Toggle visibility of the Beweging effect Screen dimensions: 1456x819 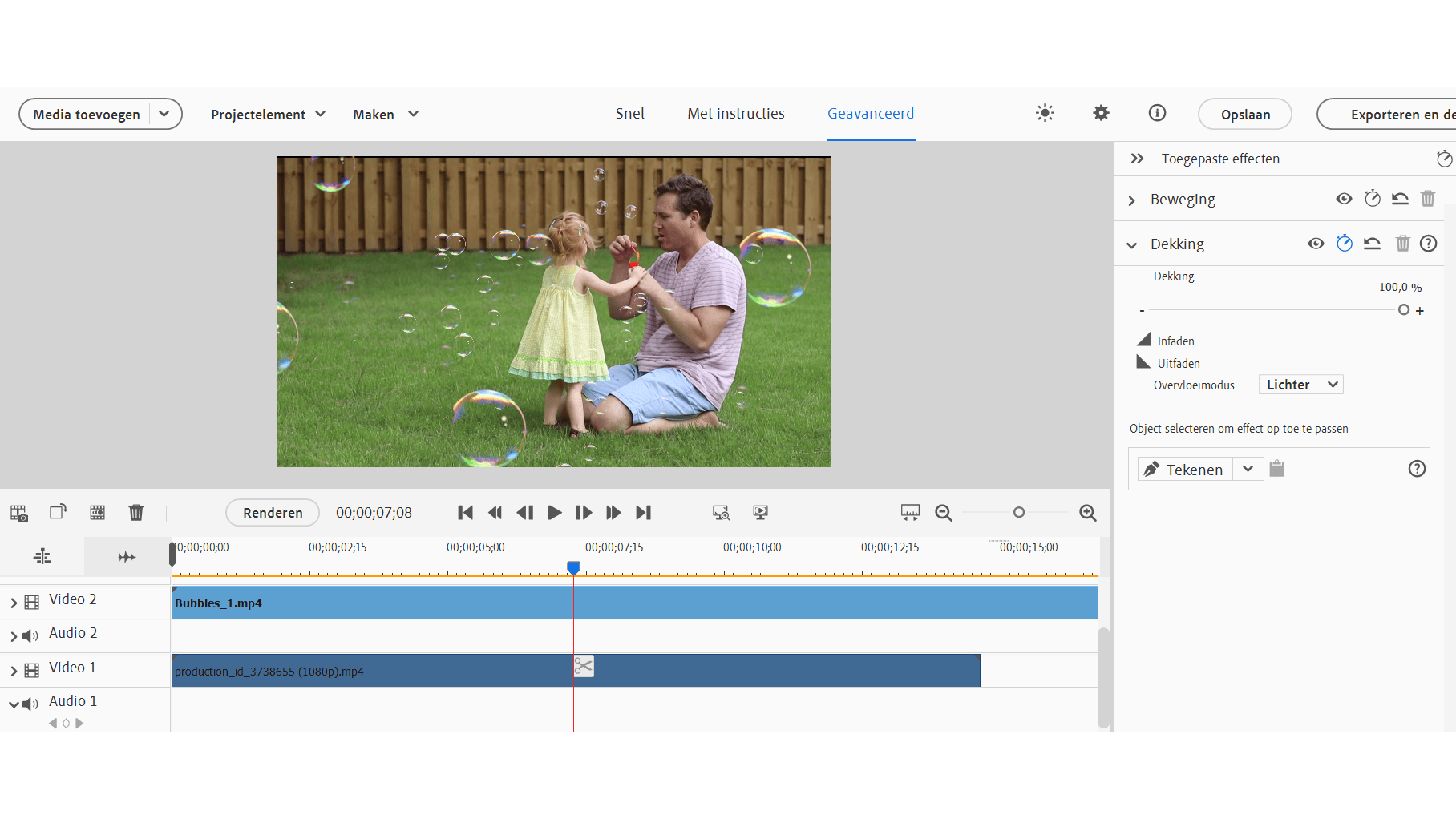click(1344, 199)
